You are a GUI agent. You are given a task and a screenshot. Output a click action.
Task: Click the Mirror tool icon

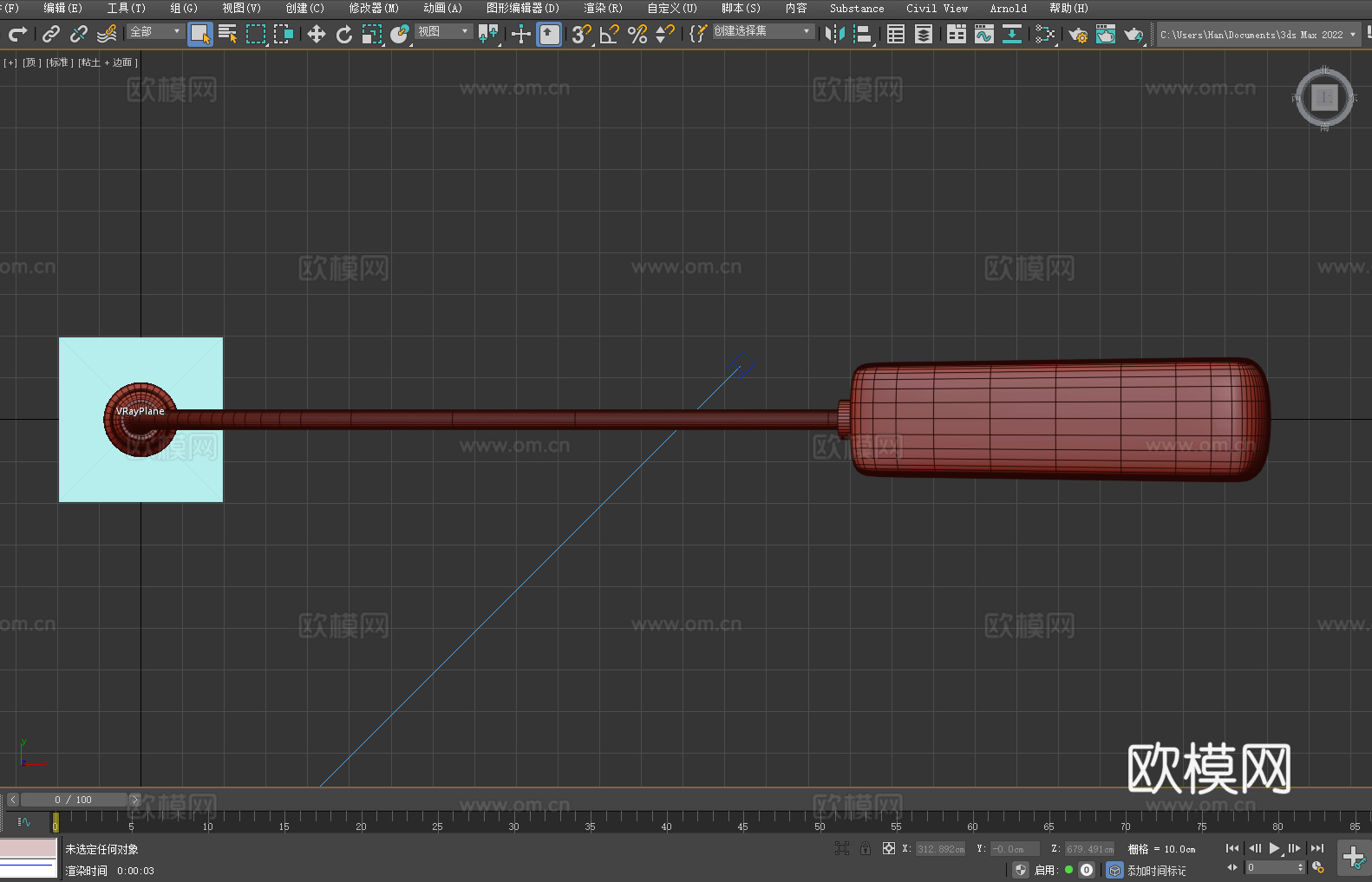point(834,34)
